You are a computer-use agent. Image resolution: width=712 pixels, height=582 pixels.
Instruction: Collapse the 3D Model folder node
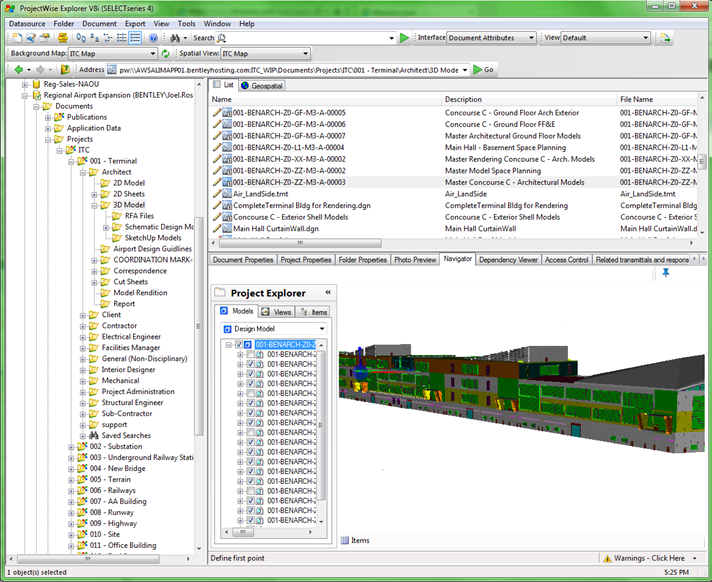[94, 205]
